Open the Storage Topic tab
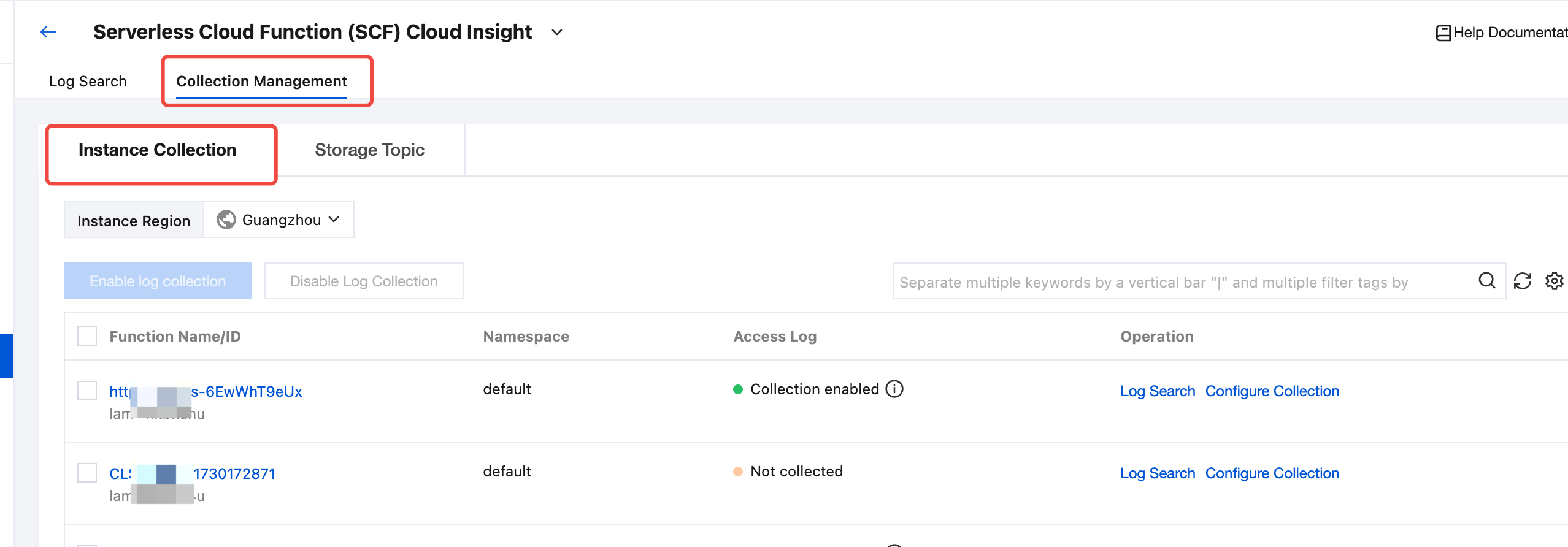 click(x=369, y=150)
